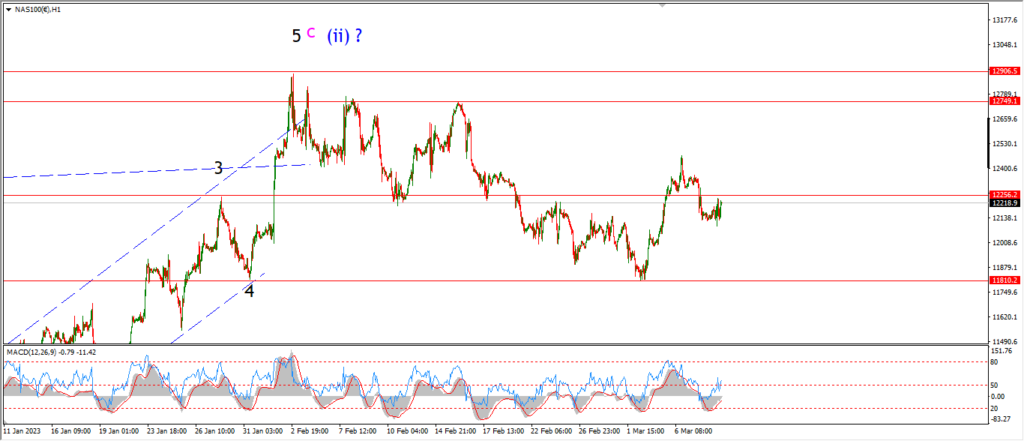Screen dimensions: 1024x441
Task: Click the red 11810.2 price level tag
Action: click(1003, 280)
